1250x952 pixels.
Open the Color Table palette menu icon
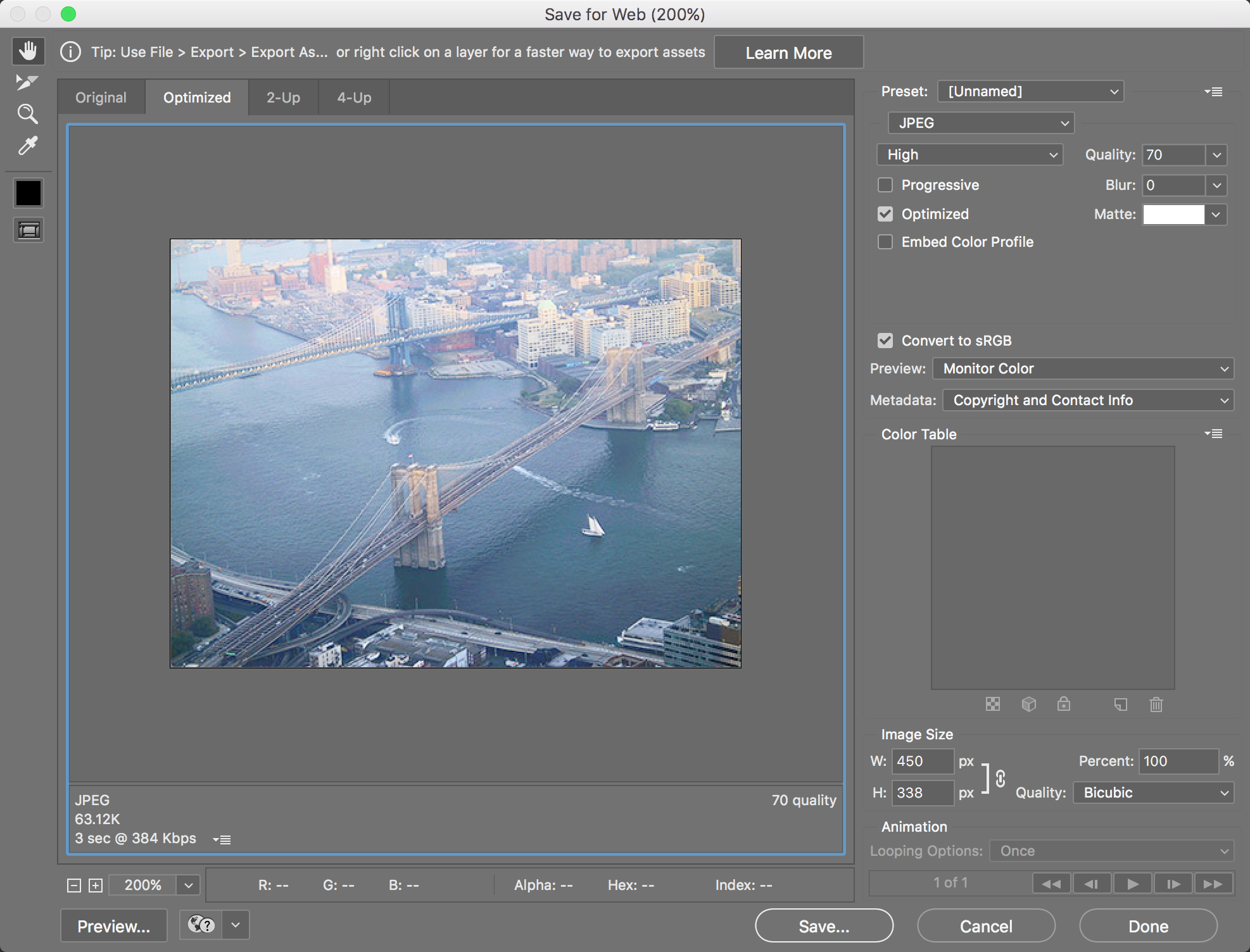pos(1213,434)
